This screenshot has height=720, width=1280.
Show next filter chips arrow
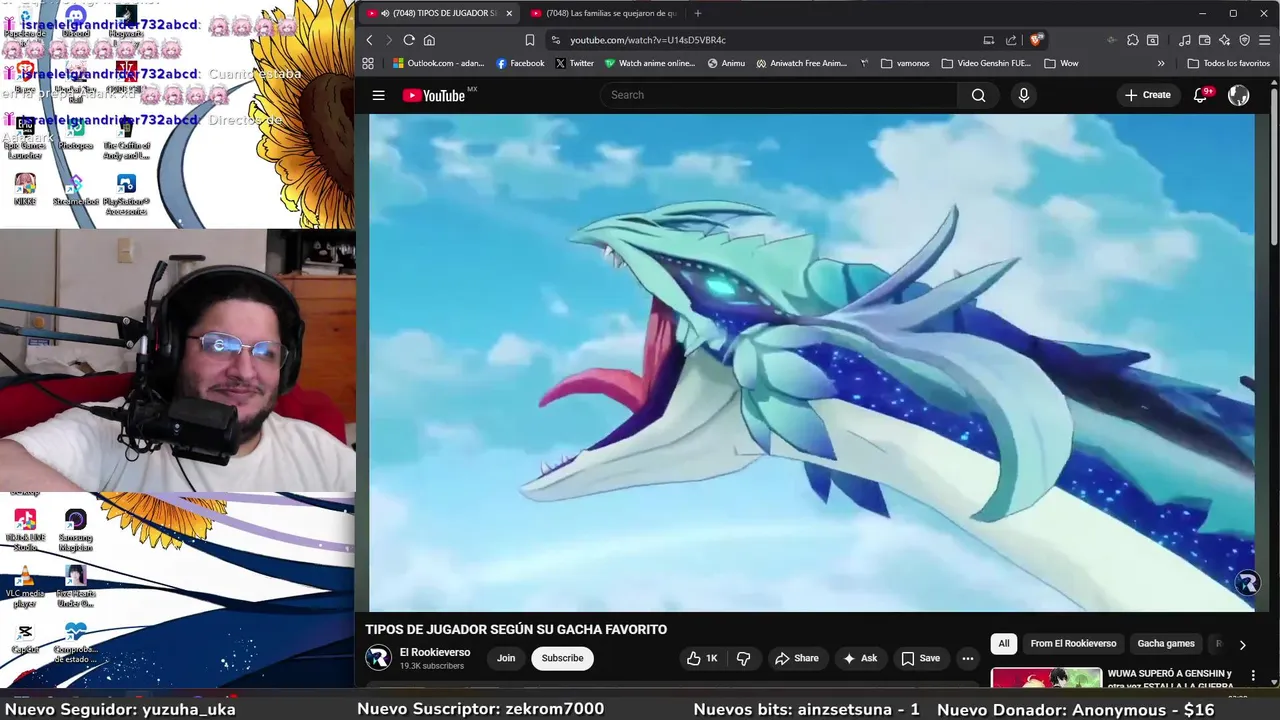pos(1242,645)
